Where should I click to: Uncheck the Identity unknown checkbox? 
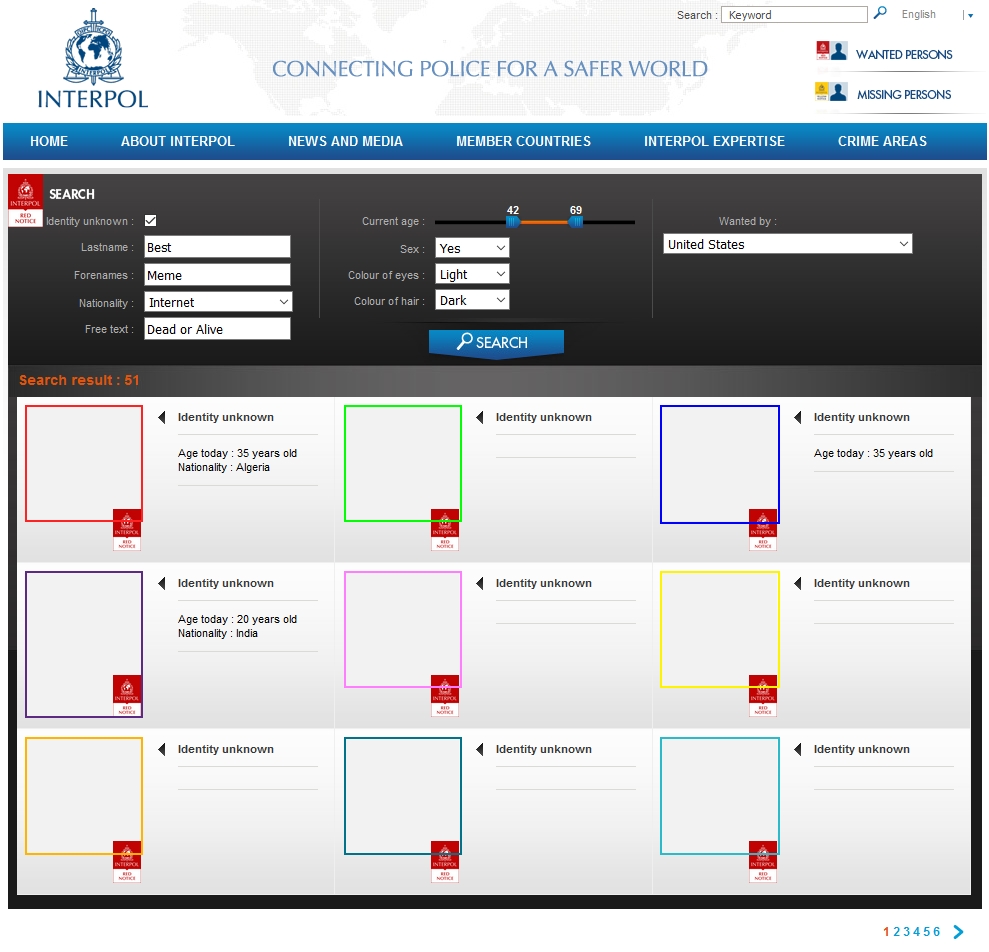(151, 220)
